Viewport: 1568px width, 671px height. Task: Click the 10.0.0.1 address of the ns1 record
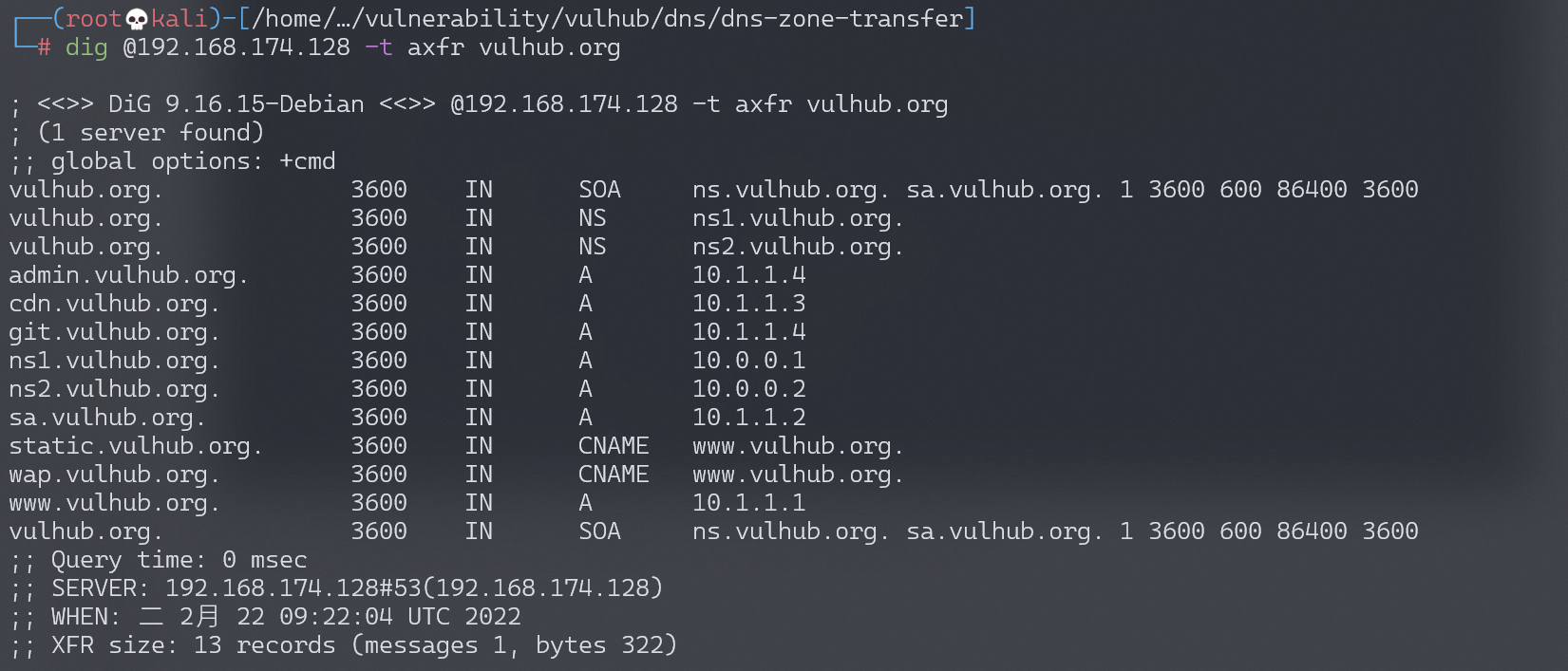click(x=748, y=361)
